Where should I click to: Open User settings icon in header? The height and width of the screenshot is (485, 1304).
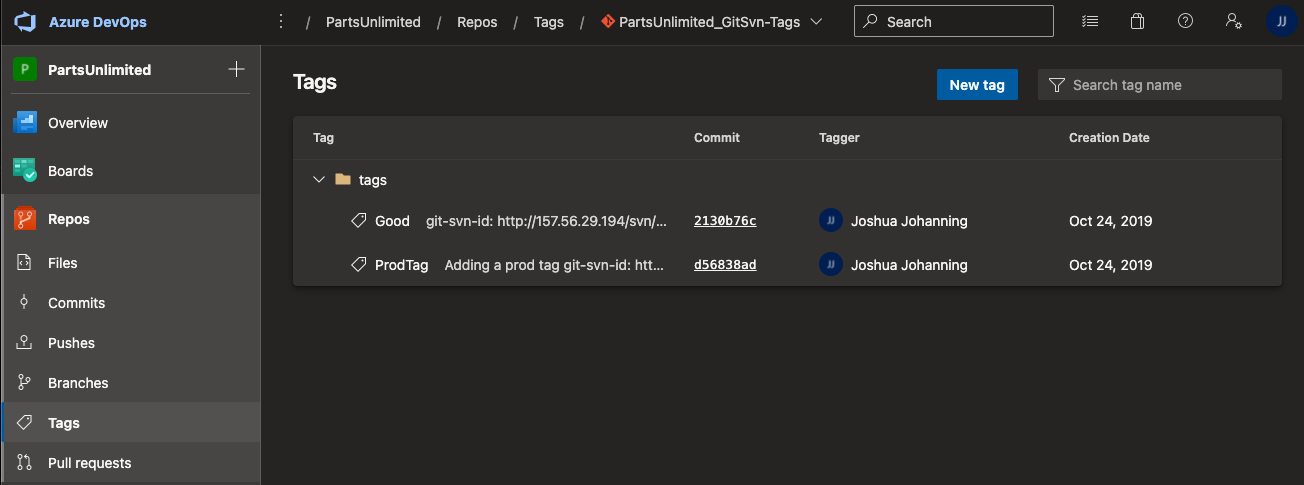pos(1233,21)
